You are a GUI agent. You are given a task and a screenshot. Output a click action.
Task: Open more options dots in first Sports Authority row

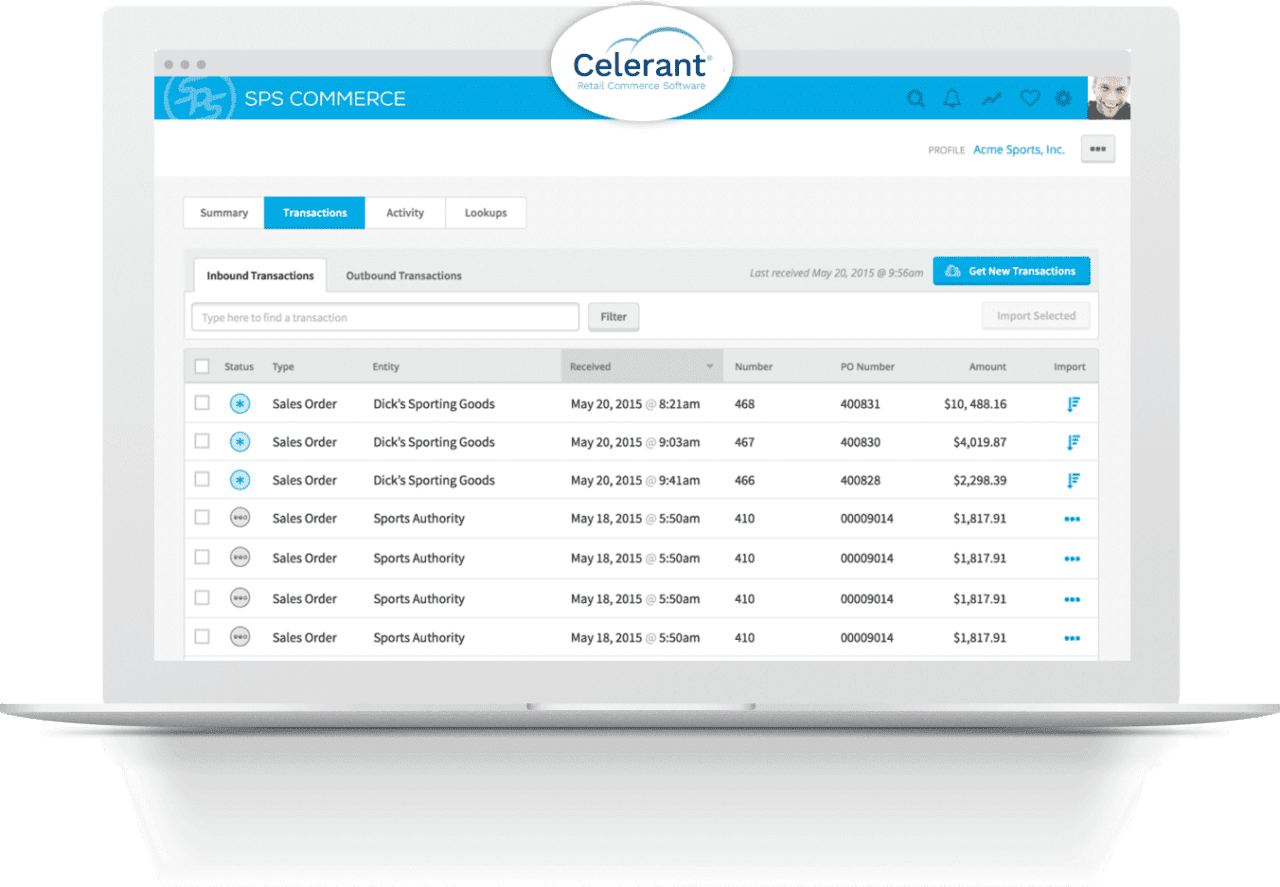(1073, 519)
